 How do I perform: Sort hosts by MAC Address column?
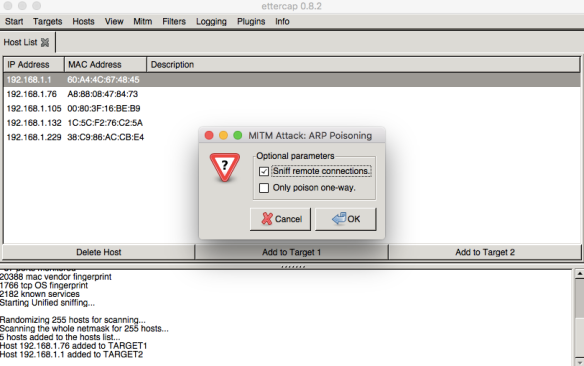click(x=105, y=64)
